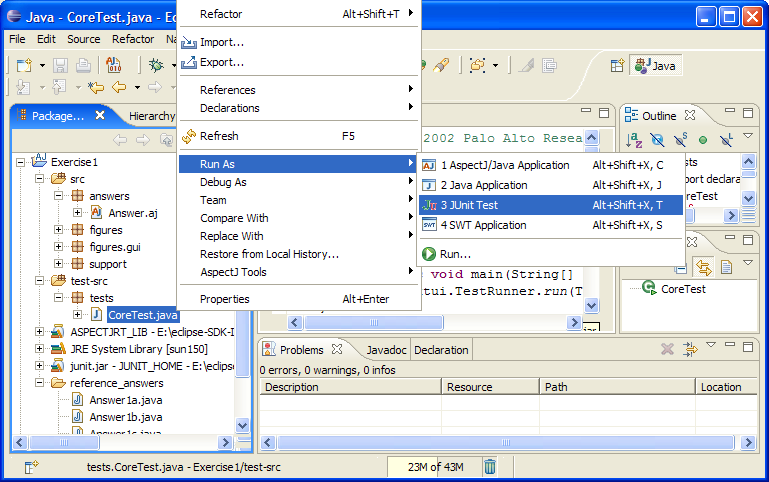Close the Package Explorer tab
The height and width of the screenshot is (482, 769).
pos(100,115)
